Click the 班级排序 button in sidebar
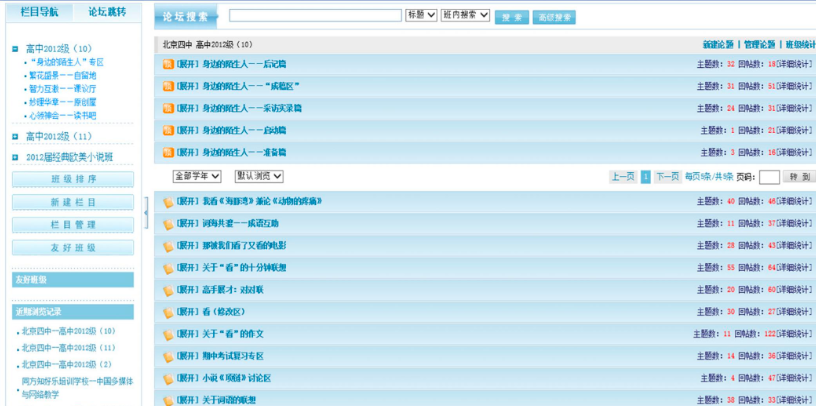The height and width of the screenshot is (406, 816). 73,180
